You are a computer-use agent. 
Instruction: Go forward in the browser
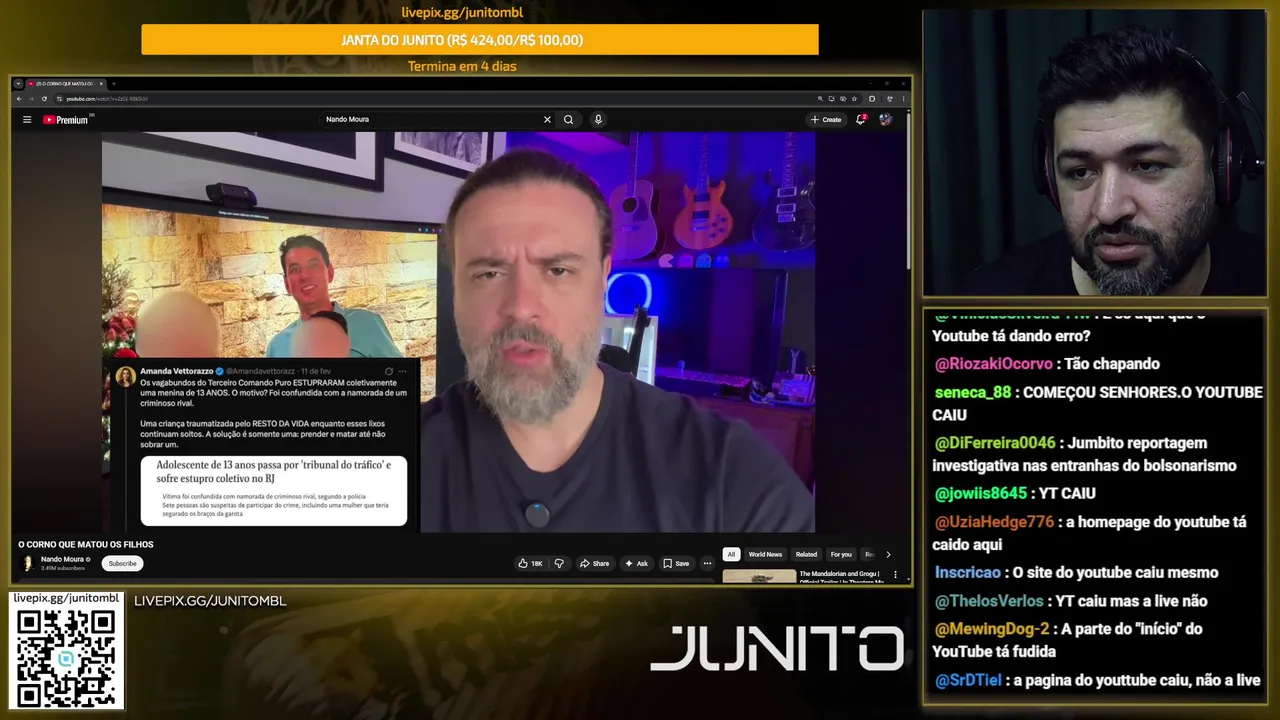31,99
